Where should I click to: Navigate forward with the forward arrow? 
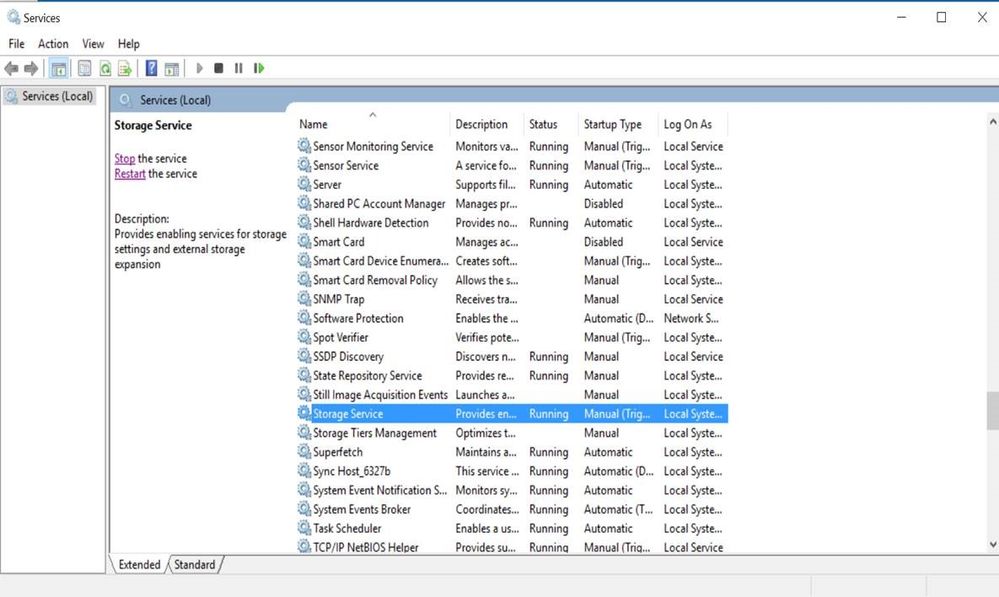coord(31,68)
